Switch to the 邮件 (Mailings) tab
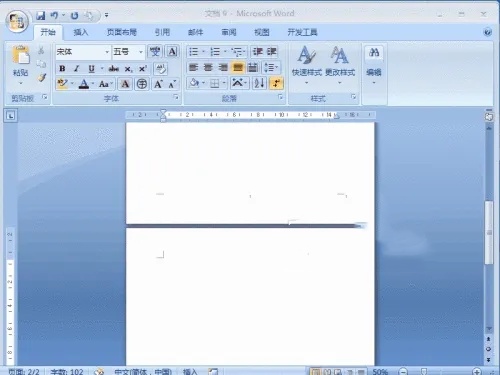This screenshot has height=375, width=500. [x=195, y=32]
